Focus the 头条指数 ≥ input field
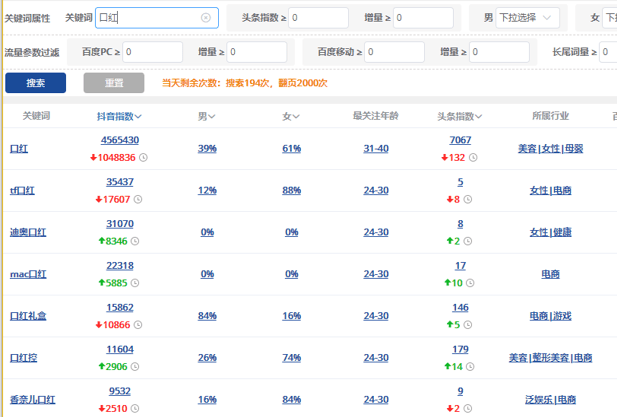 [318, 18]
